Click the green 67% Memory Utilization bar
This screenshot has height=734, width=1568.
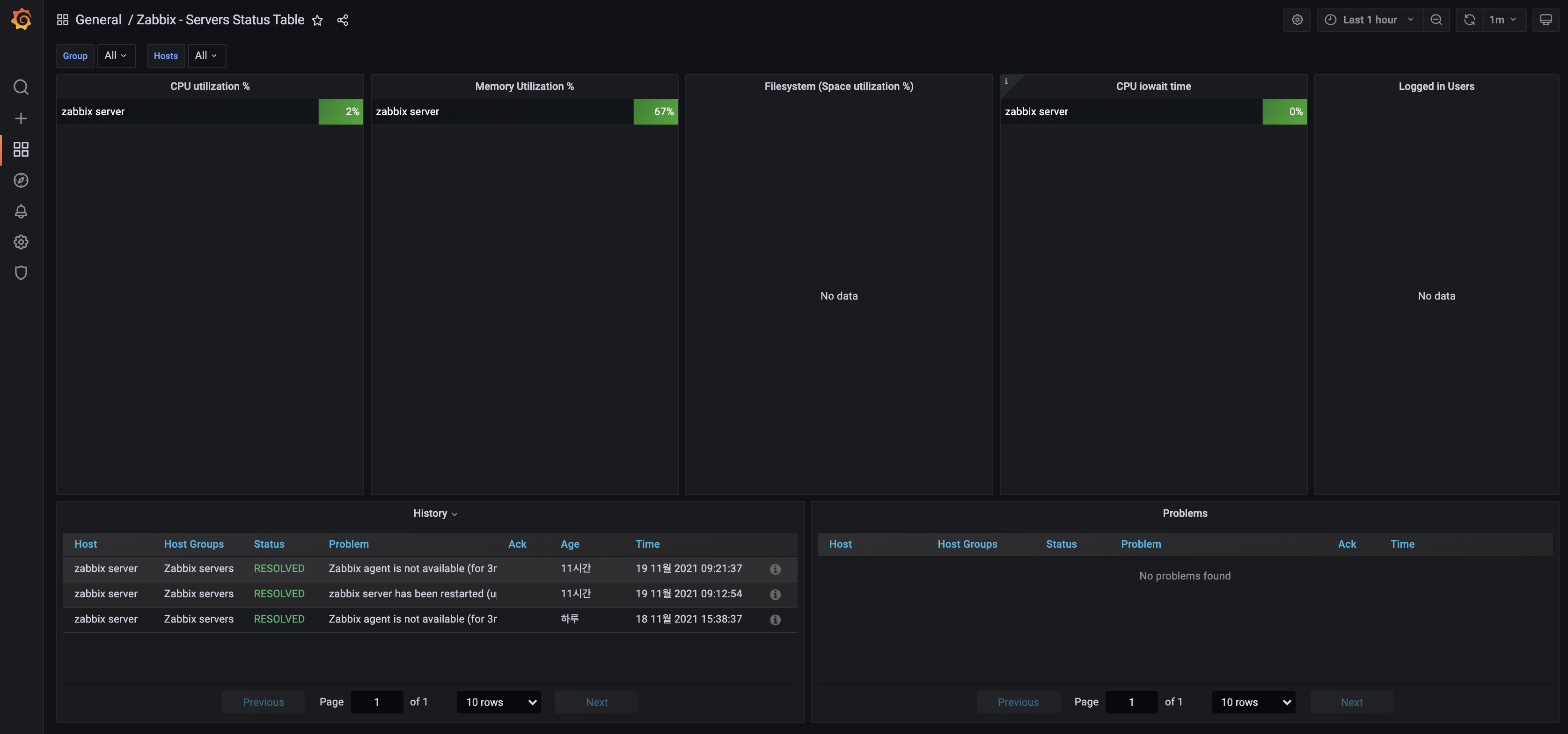(x=656, y=111)
